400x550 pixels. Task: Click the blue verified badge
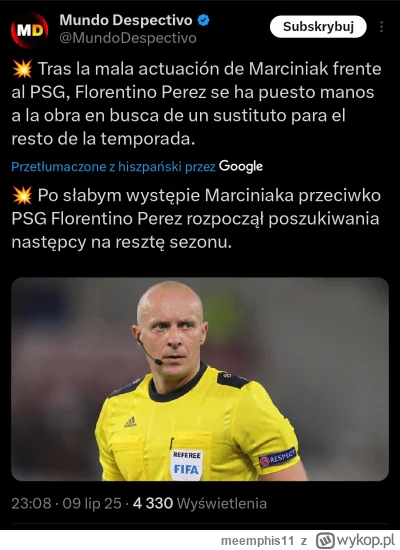pyautogui.click(x=203, y=20)
